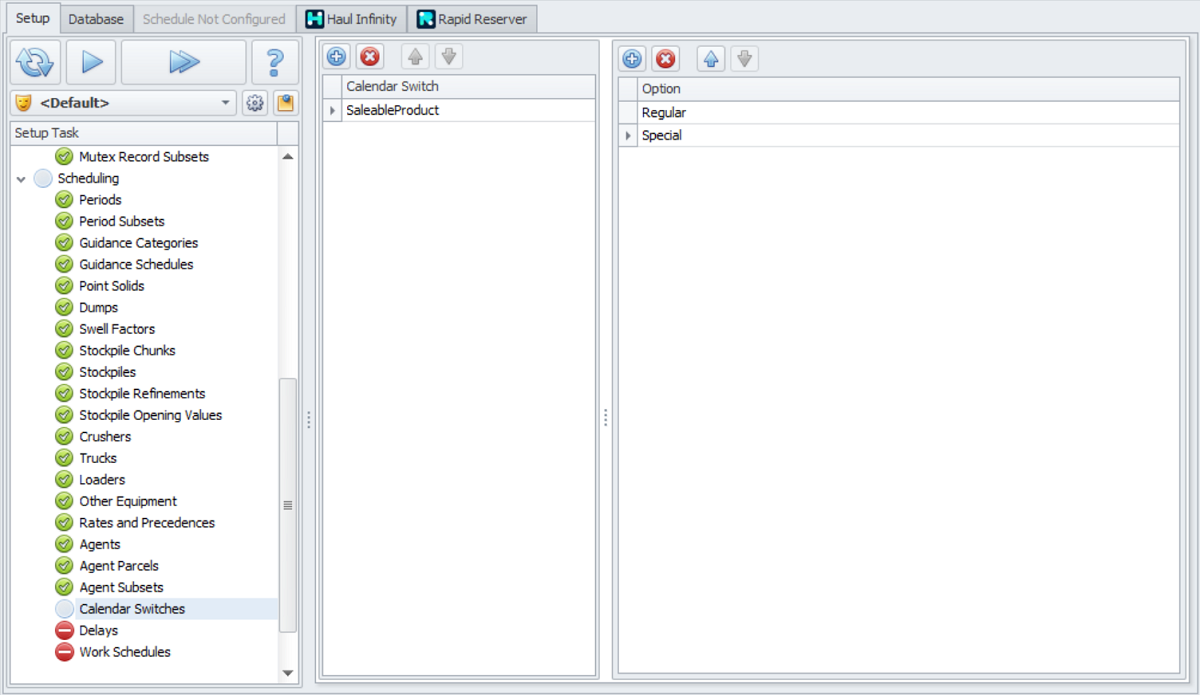Select Work Schedules setup task
The image size is (1200, 695).
click(124, 652)
